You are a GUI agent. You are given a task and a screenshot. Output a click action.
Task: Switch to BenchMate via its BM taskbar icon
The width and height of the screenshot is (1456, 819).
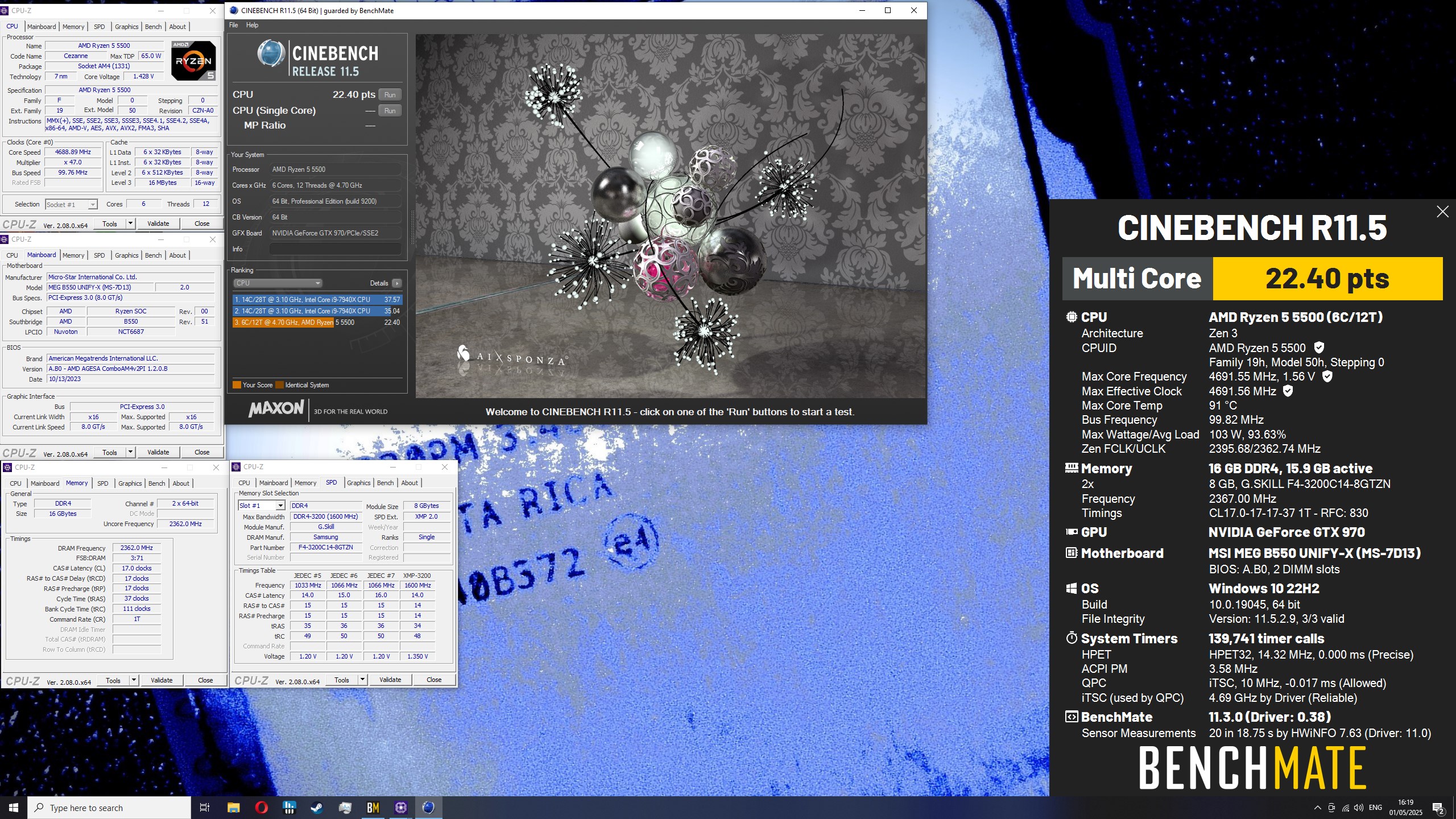[373, 808]
